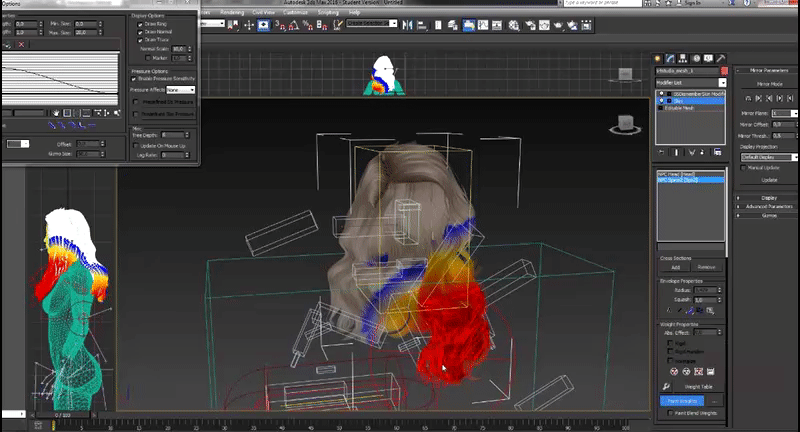Click the Update button in Mirror Parameters

click(x=769, y=180)
